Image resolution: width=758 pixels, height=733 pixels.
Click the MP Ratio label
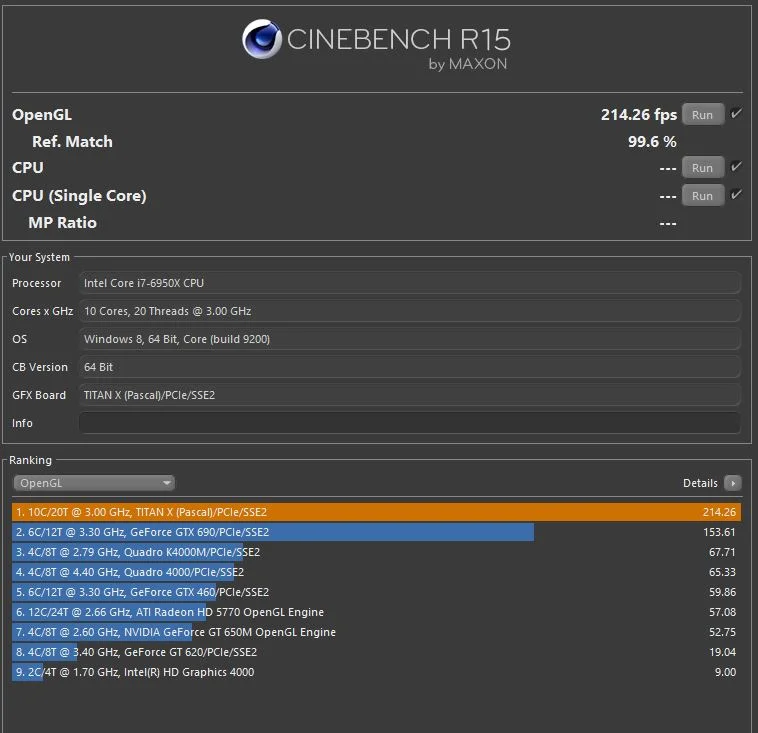click(x=62, y=222)
